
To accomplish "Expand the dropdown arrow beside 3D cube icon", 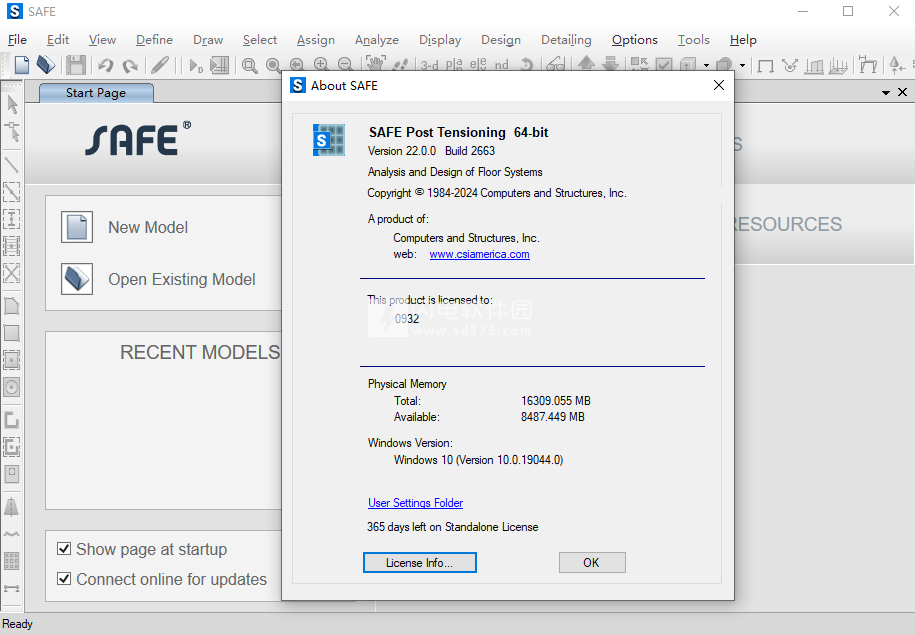I will pos(706,65).
